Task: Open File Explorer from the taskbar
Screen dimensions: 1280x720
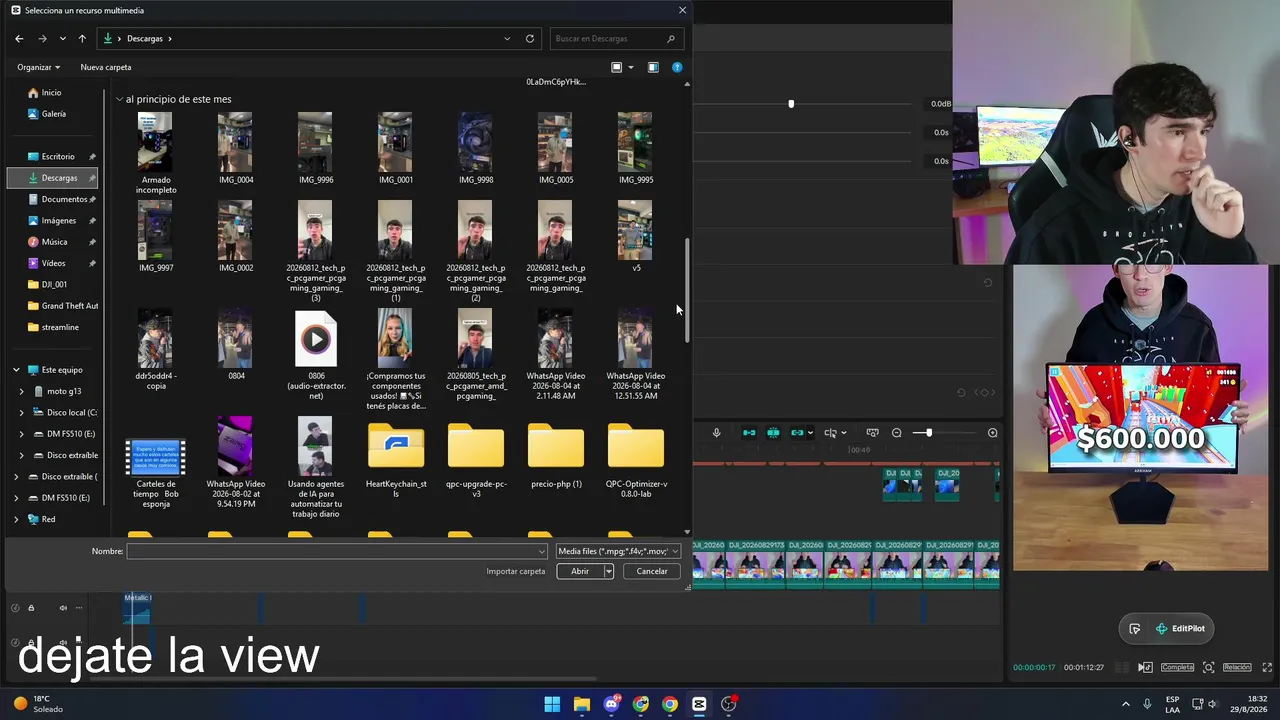Action: [581, 704]
